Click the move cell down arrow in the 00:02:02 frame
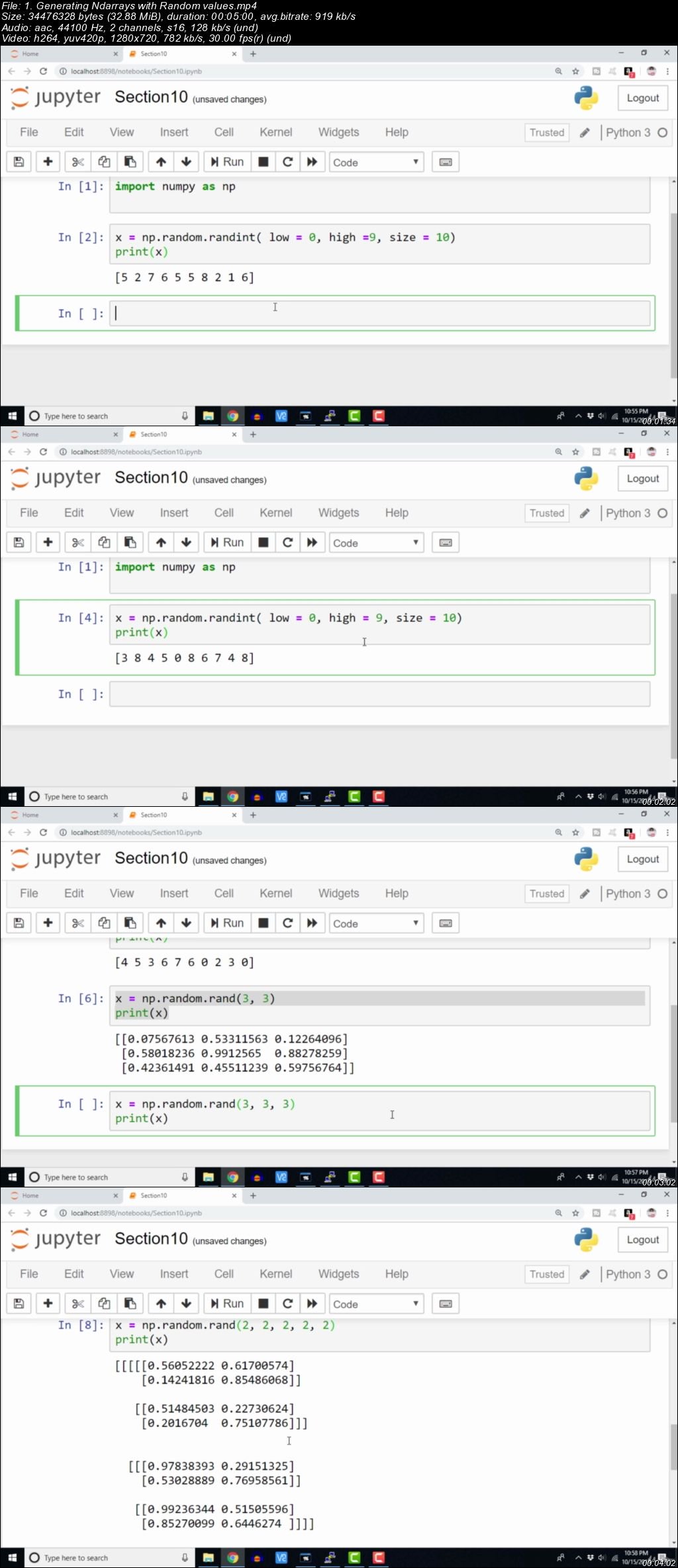Screen dimensions: 678x1568 click(x=186, y=543)
